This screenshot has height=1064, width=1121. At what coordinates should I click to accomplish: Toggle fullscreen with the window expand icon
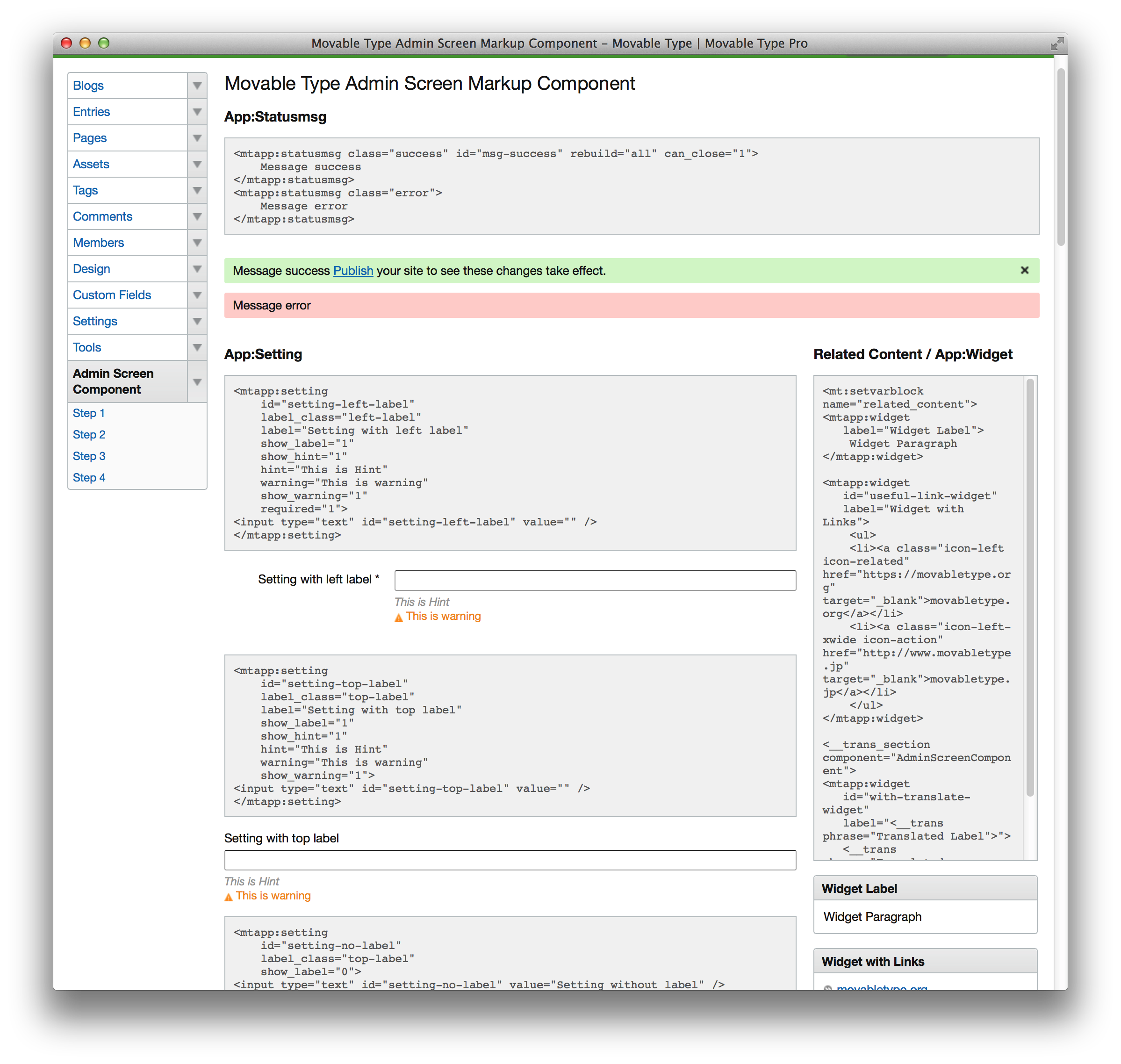pos(1056,43)
